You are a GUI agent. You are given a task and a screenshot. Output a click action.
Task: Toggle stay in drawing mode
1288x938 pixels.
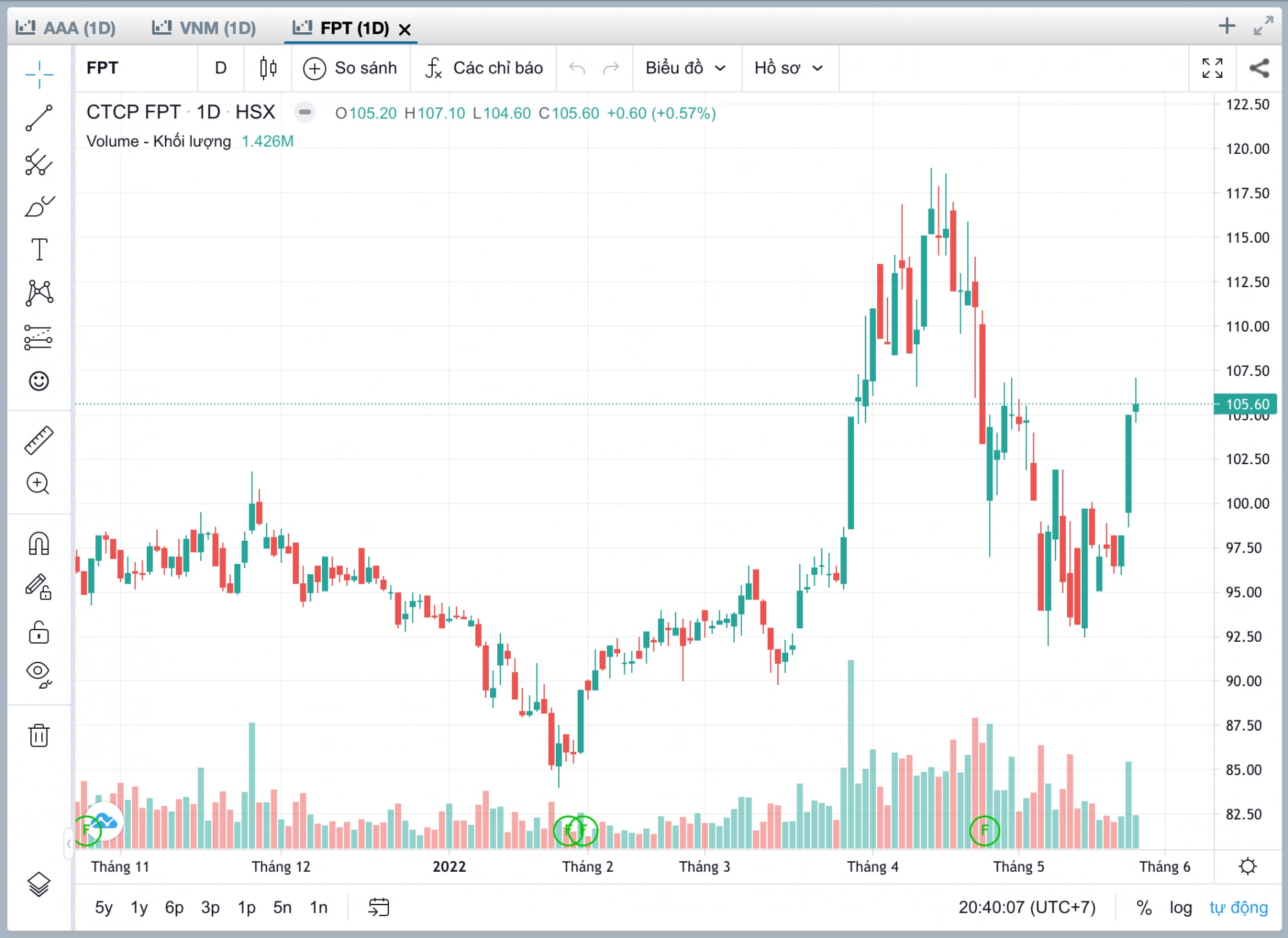(39, 587)
